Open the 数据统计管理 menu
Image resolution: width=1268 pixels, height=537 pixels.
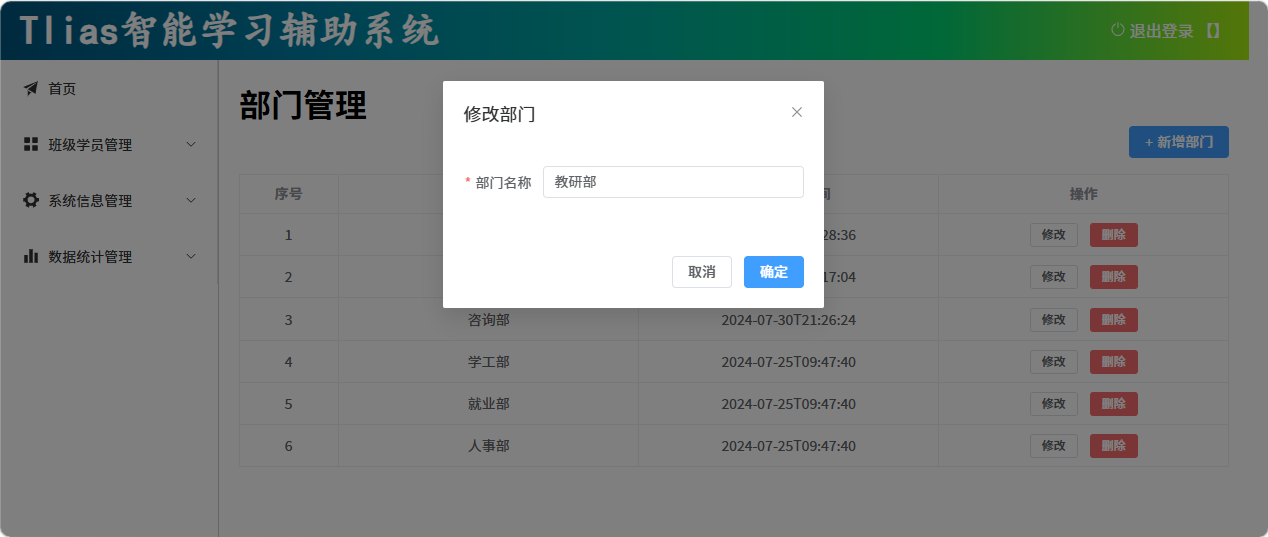click(109, 257)
